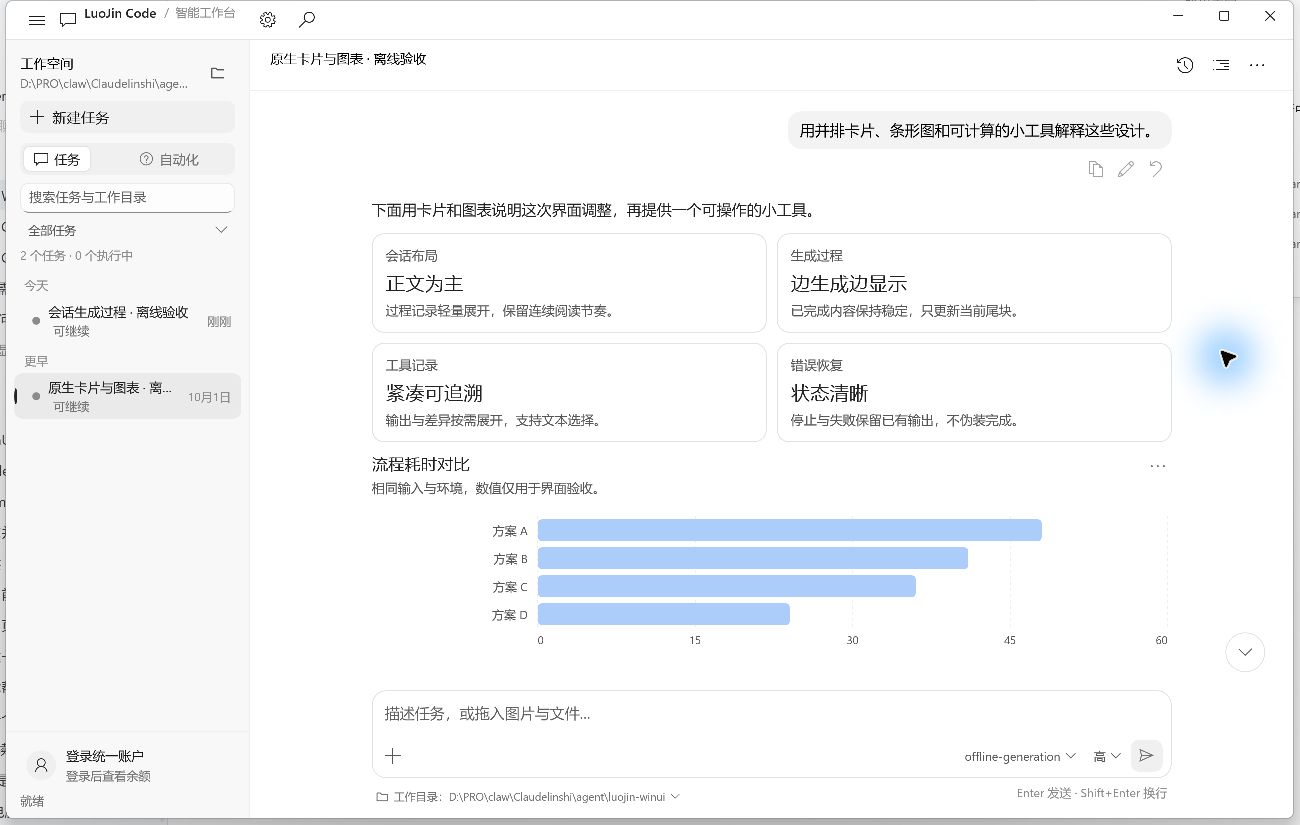Open the history clock icon in the header
Image resolution: width=1300 pixels, height=825 pixels.
(1185, 65)
